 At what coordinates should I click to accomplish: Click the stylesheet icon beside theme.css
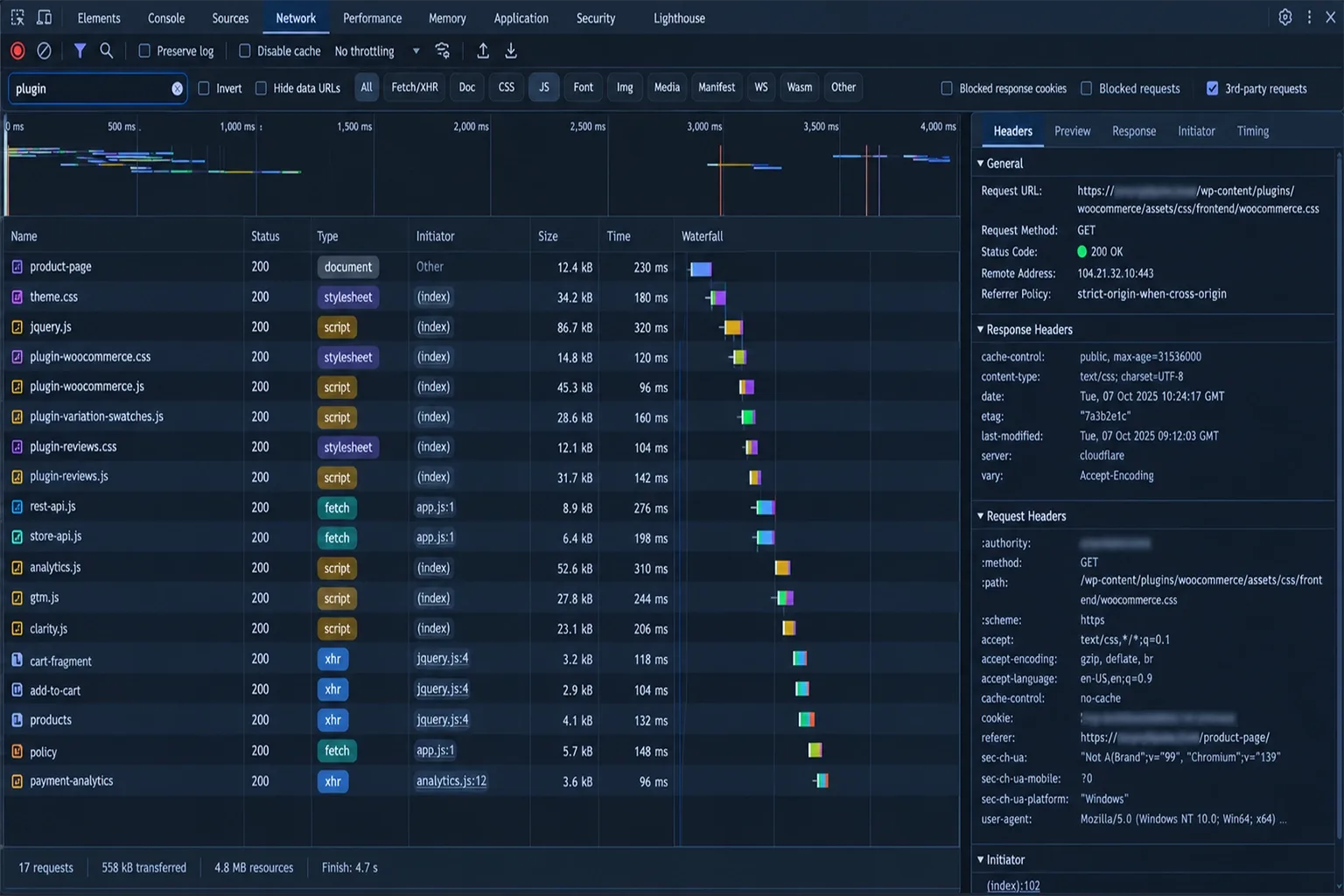pyautogui.click(x=17, y=297)
